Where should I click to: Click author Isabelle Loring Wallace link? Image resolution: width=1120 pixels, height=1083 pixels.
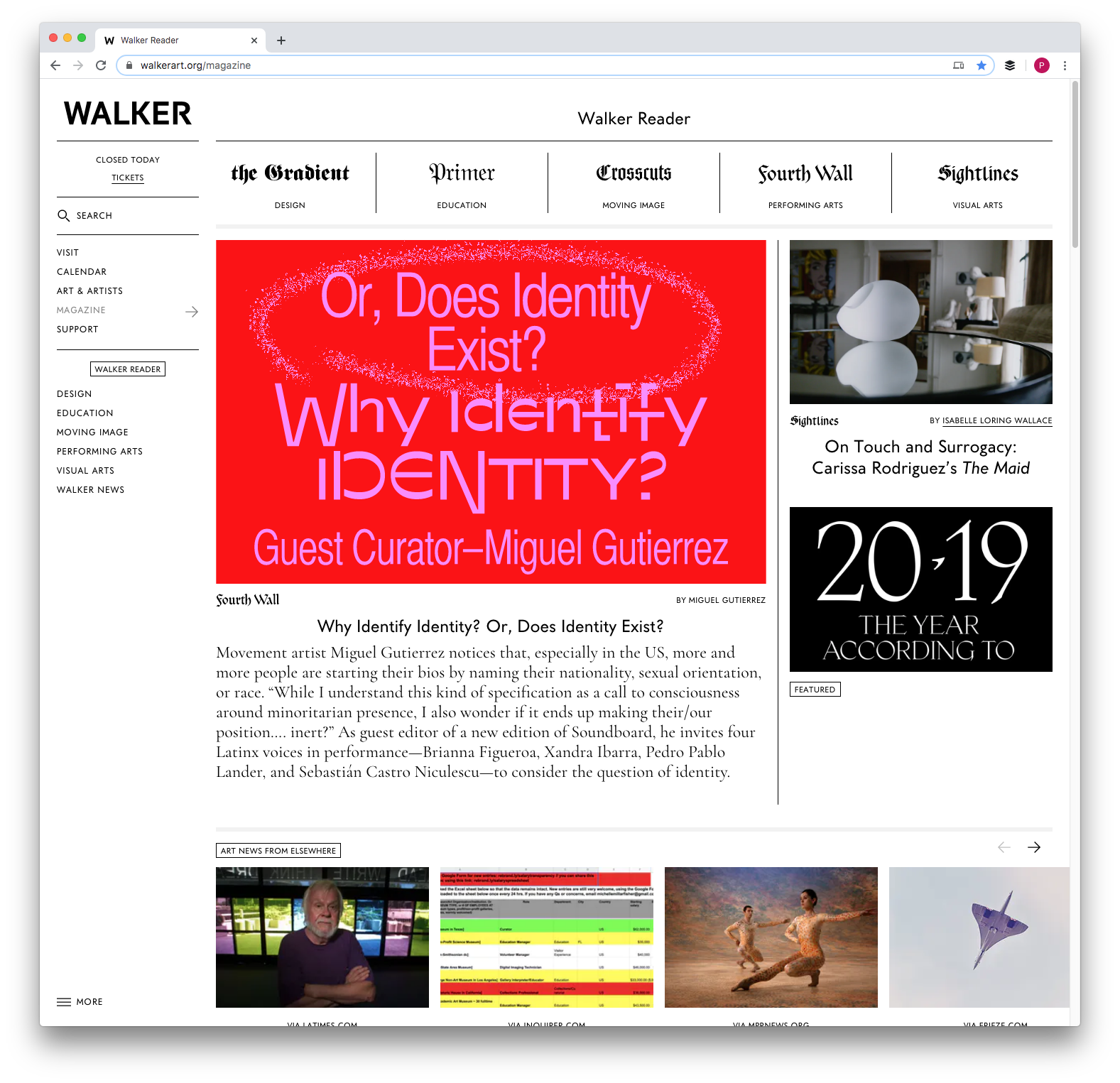997,421
